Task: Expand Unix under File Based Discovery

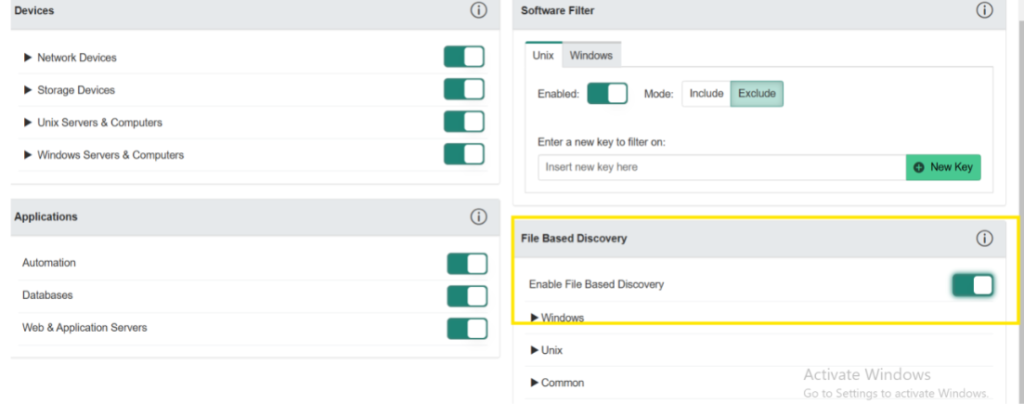Action: coord(535,350)
